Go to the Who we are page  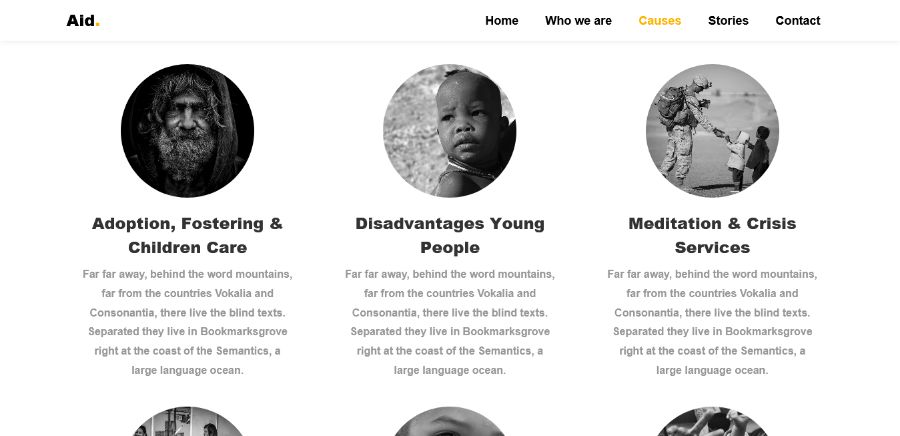[x=578, y=21]
